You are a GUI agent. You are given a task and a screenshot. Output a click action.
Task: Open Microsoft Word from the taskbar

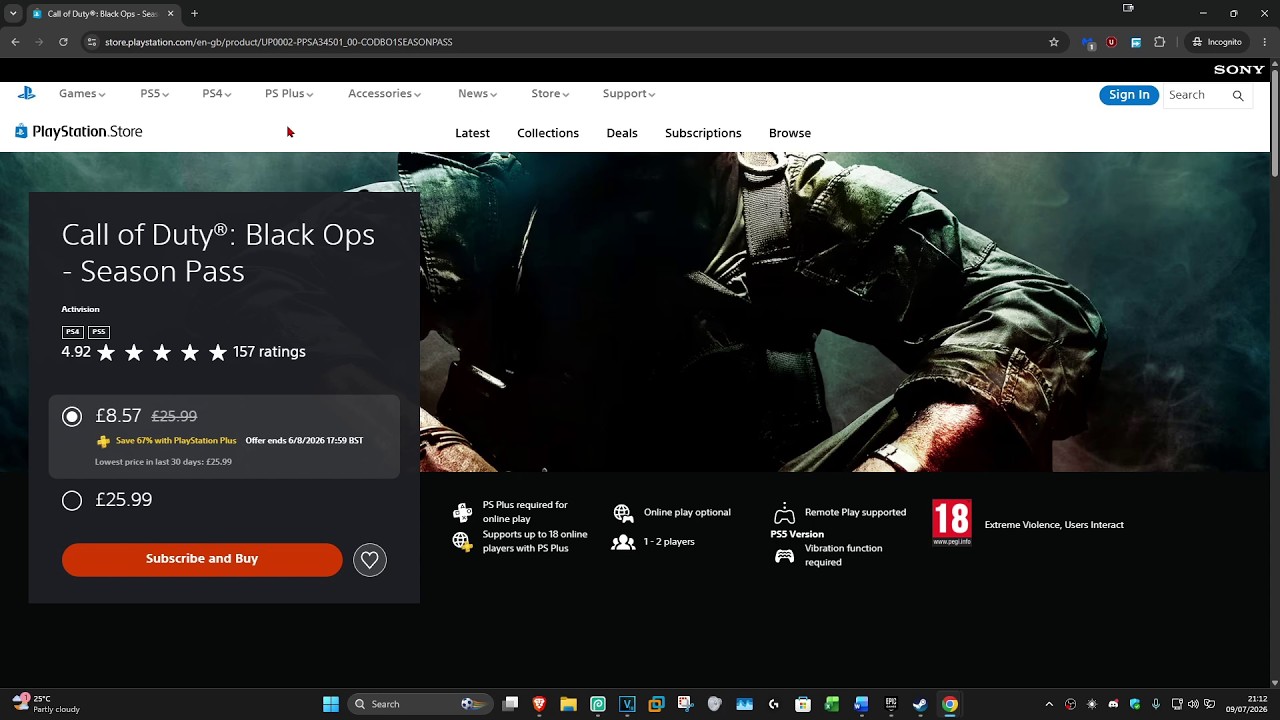point(861,704)
